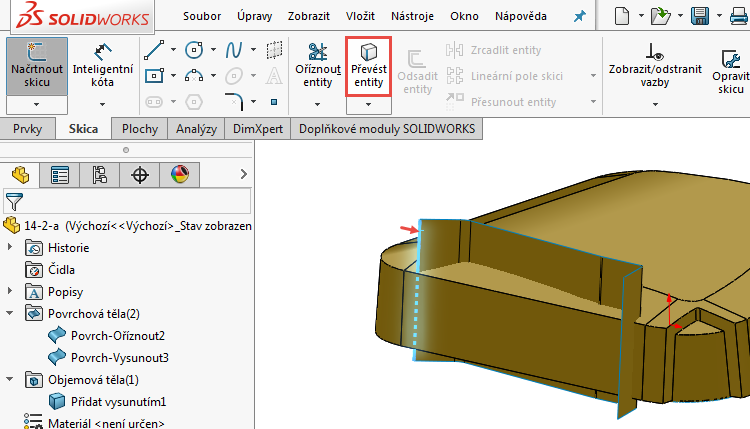The width and height of the screenshot is (750, 429).
Task: Open dropdown under Inteligentní kóta
Action: 102,104
